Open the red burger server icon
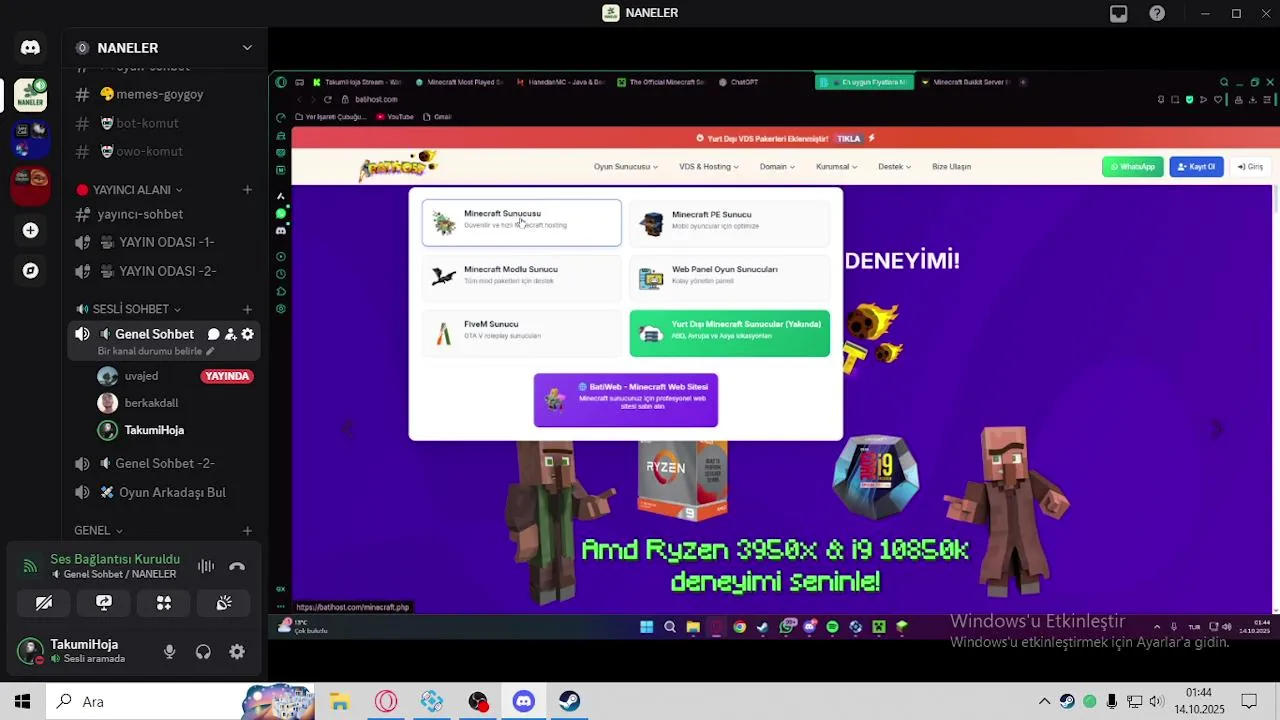This screenshot has width=1280, height=720. pyautogui.click(x=30, y=184)
